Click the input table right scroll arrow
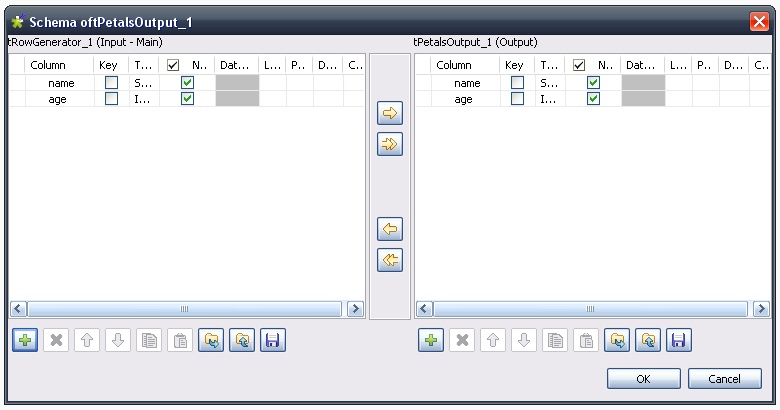 click(355, 309)
